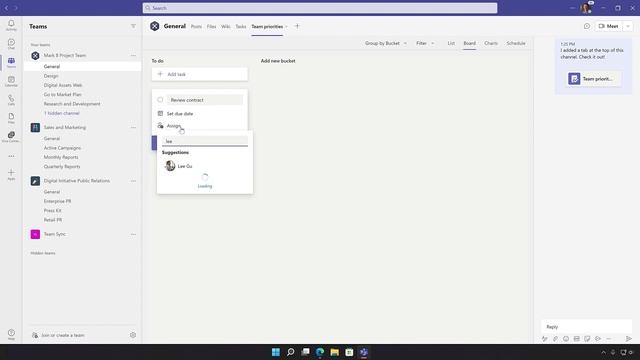The width and height of the screenshot is (640, 360).
Task: Open the Team priorities card in conversation
Action: (x=594, y=78)
